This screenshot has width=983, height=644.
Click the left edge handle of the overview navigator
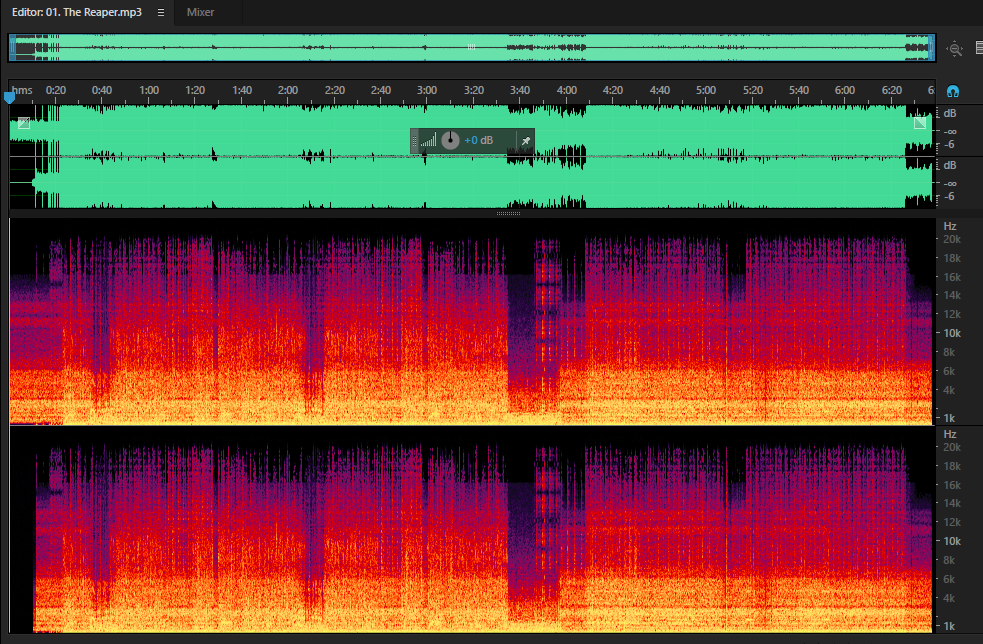click(x=12, y=48)
